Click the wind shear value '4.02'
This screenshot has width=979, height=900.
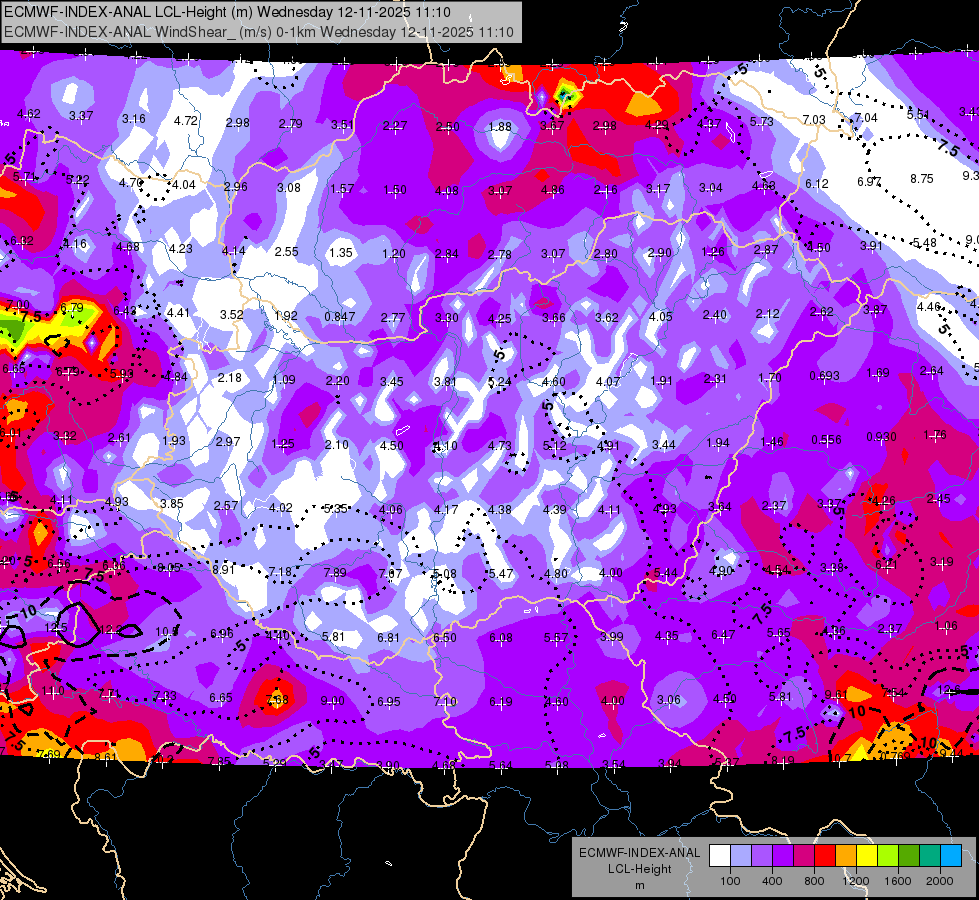pyautogui.click(x=280, y=507)
